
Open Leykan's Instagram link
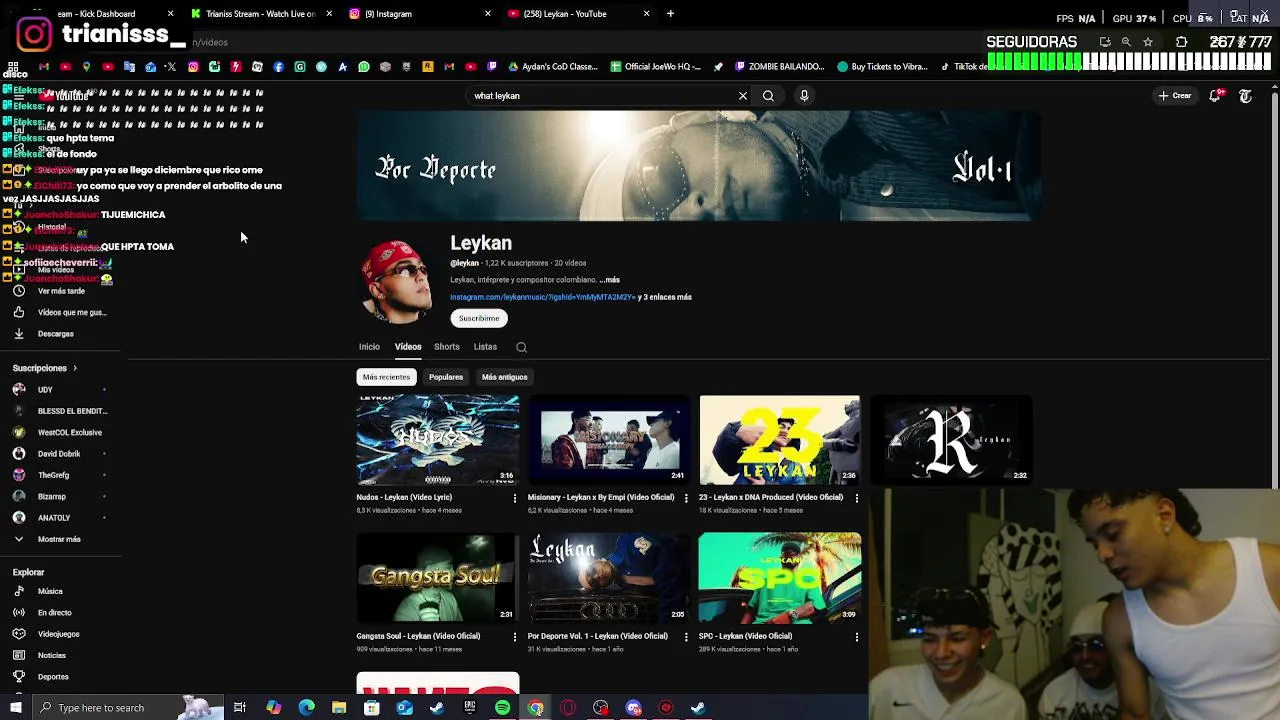542,297
